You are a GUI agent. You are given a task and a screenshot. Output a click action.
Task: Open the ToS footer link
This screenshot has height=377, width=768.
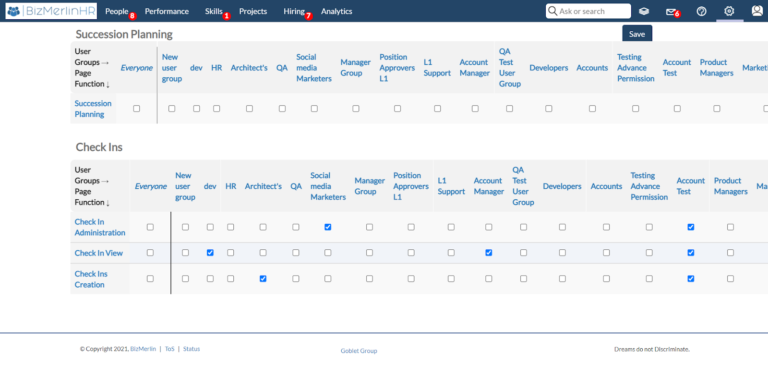coord(169,349)
